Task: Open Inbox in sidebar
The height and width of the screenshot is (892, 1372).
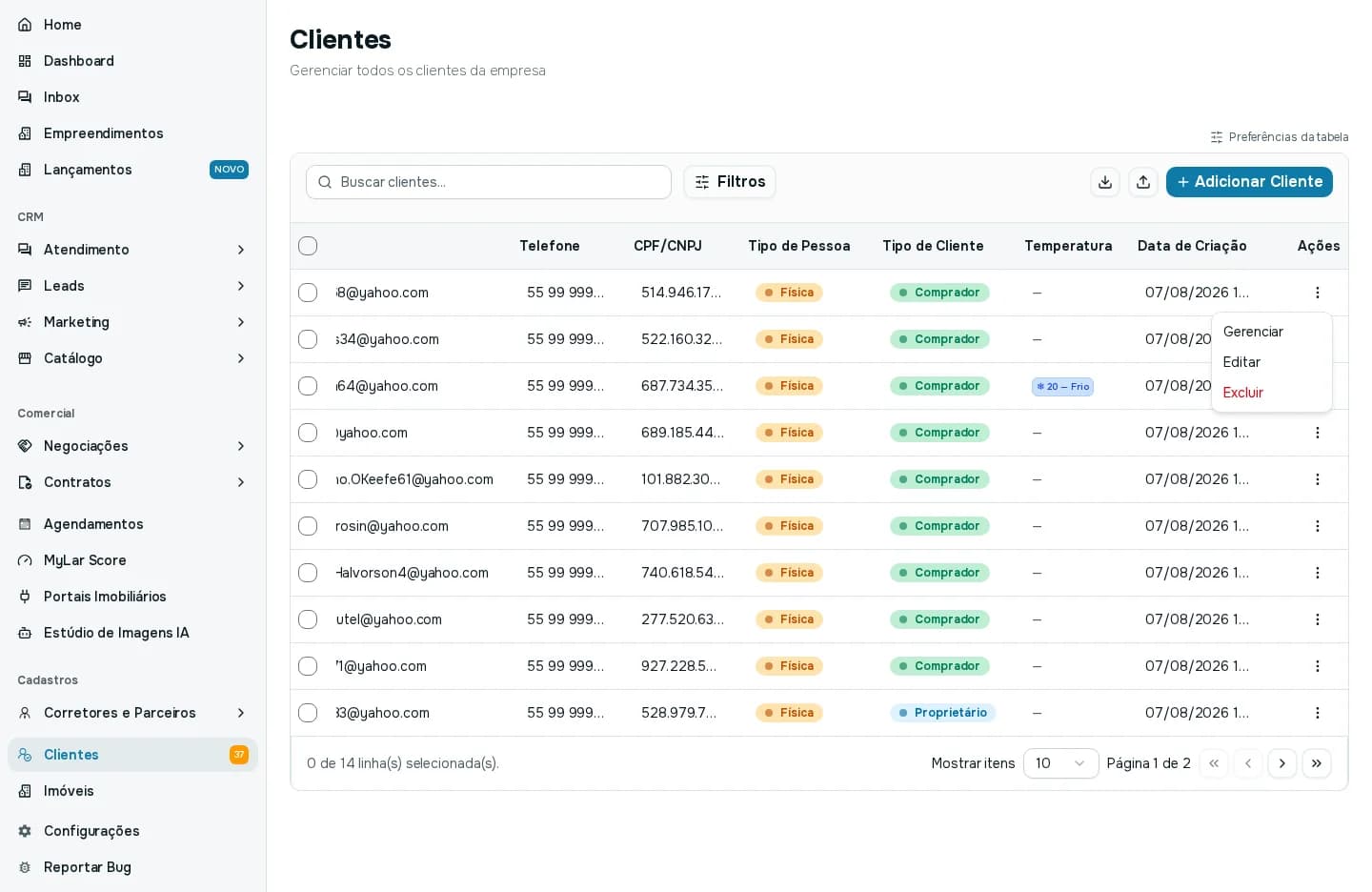Action: point(132,97)
